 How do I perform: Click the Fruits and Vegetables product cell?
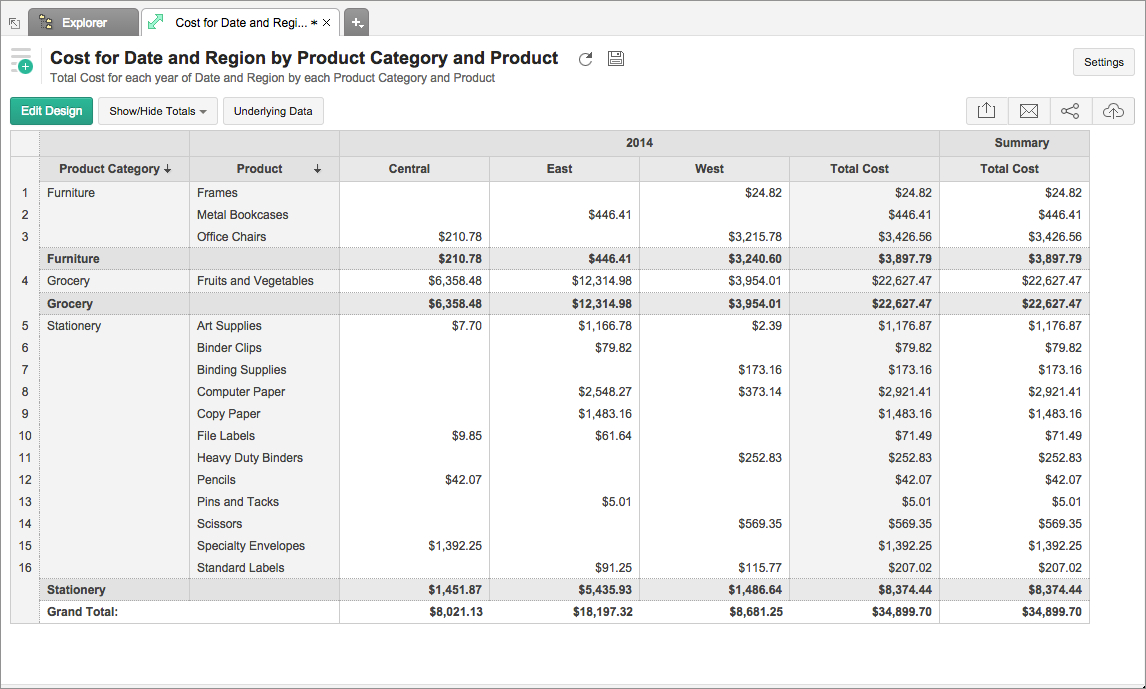click(x=255, y=281)
